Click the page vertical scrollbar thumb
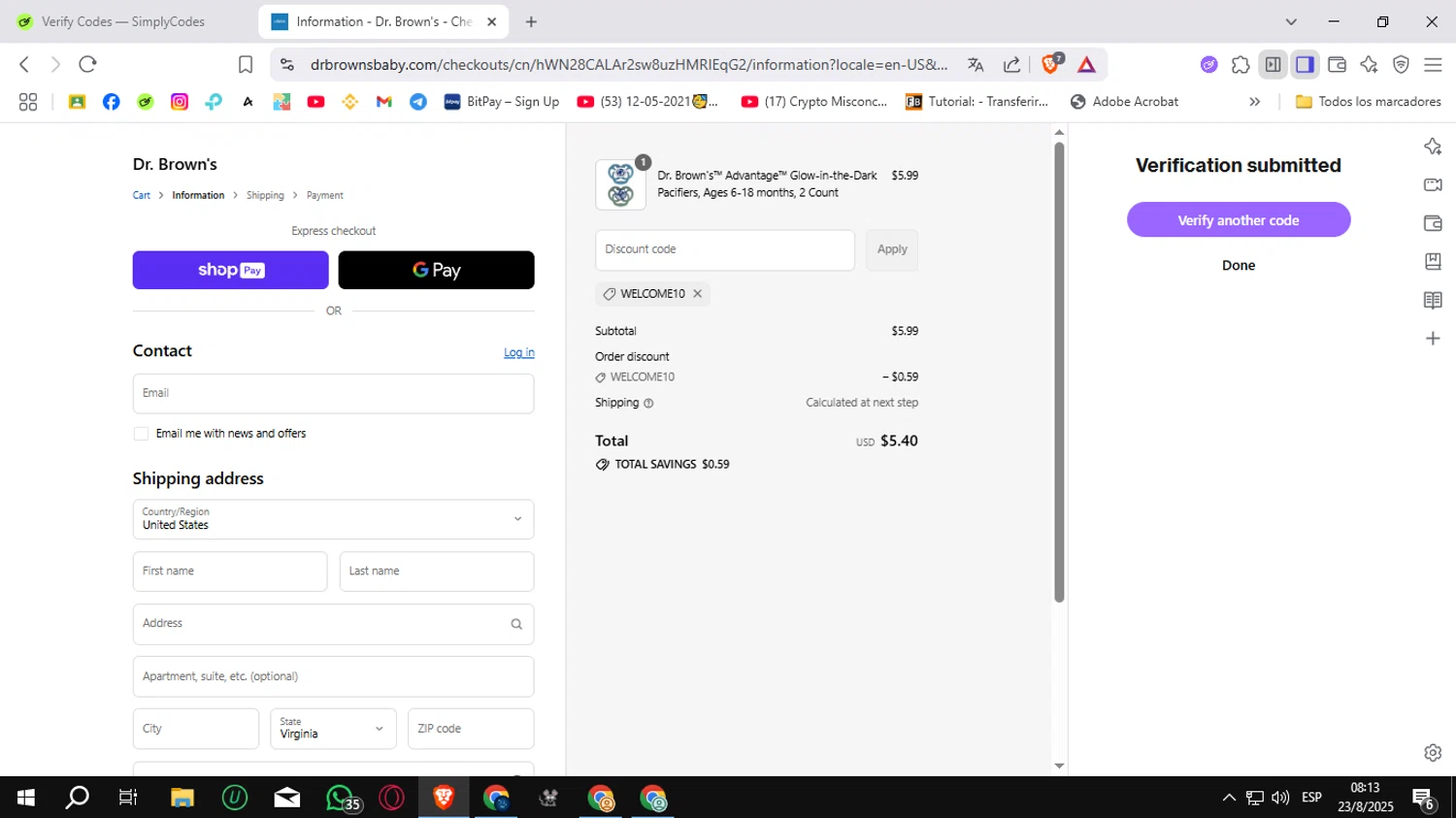 coord(1059,372)
